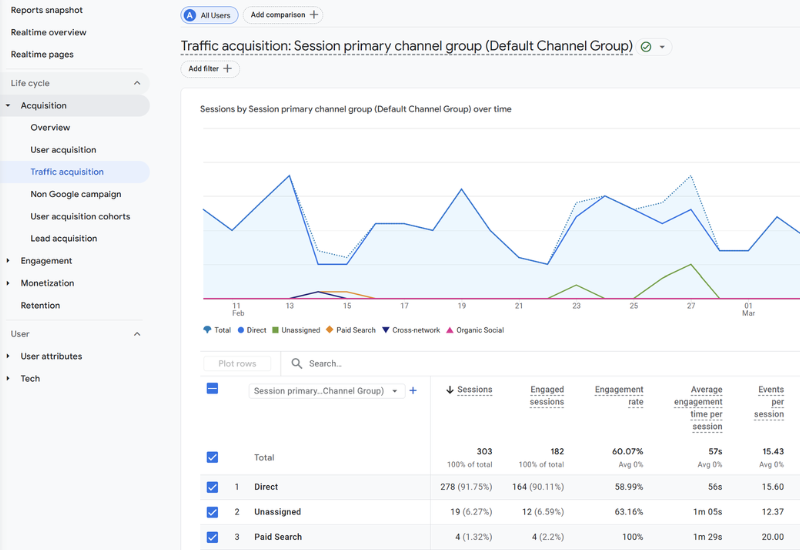Toggle the Direct row checkbox
800x550 pixels.
(x=212, y=487)
